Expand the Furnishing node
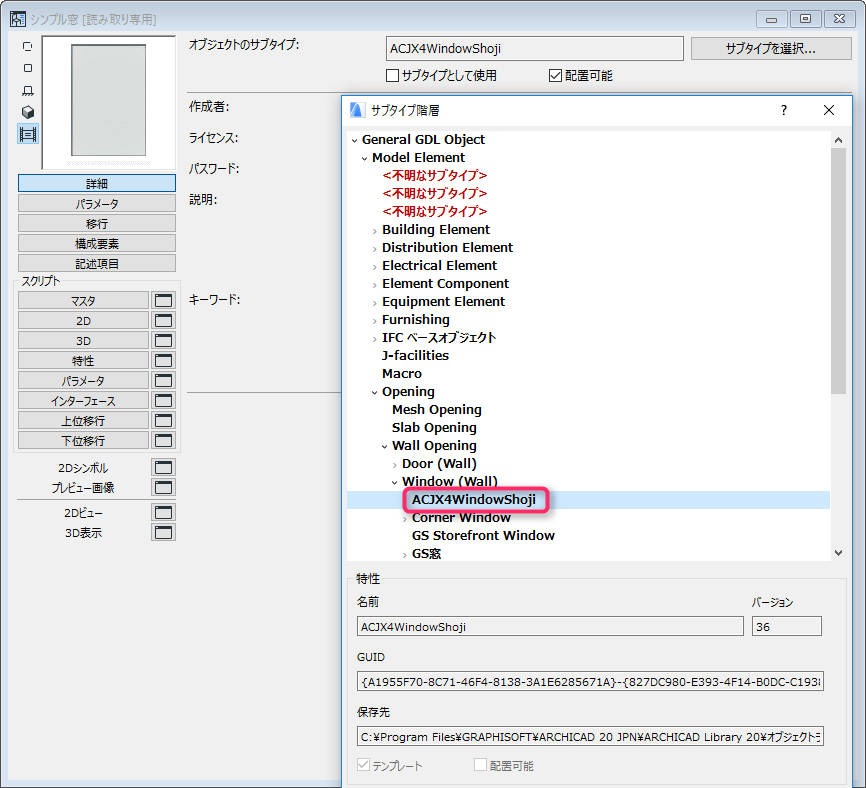The height and width of the screenshot is (788, 866). click(374, 321)
